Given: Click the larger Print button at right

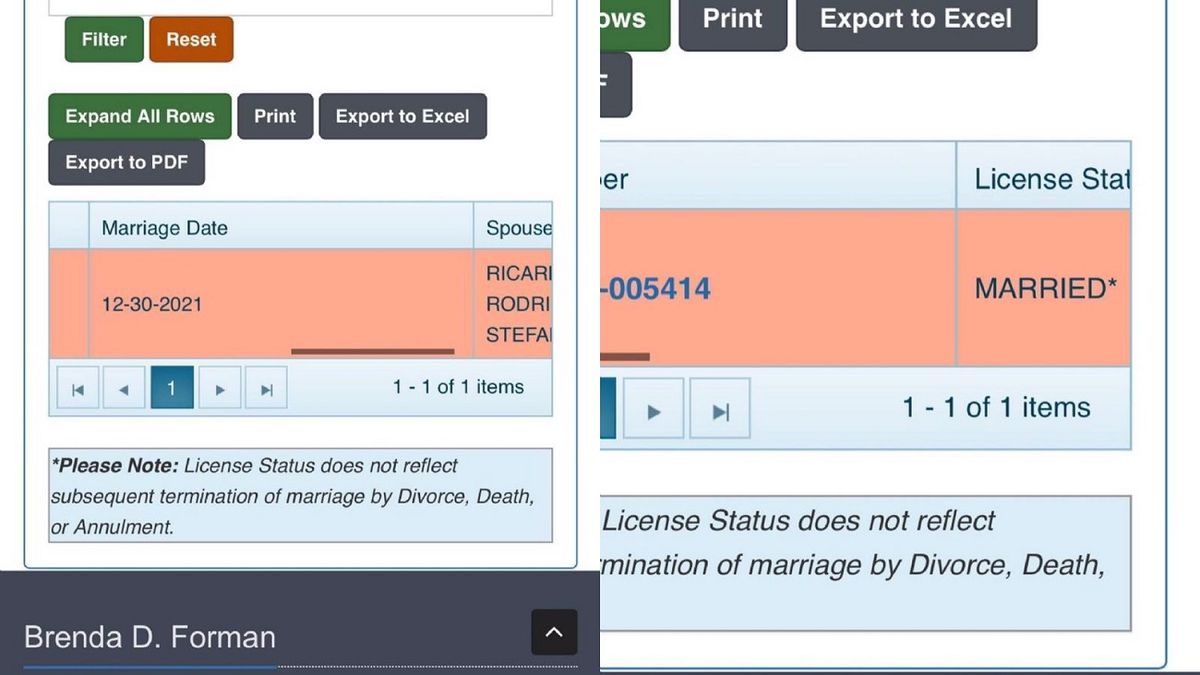Looking at the screenshot, I should click(732, 19).
